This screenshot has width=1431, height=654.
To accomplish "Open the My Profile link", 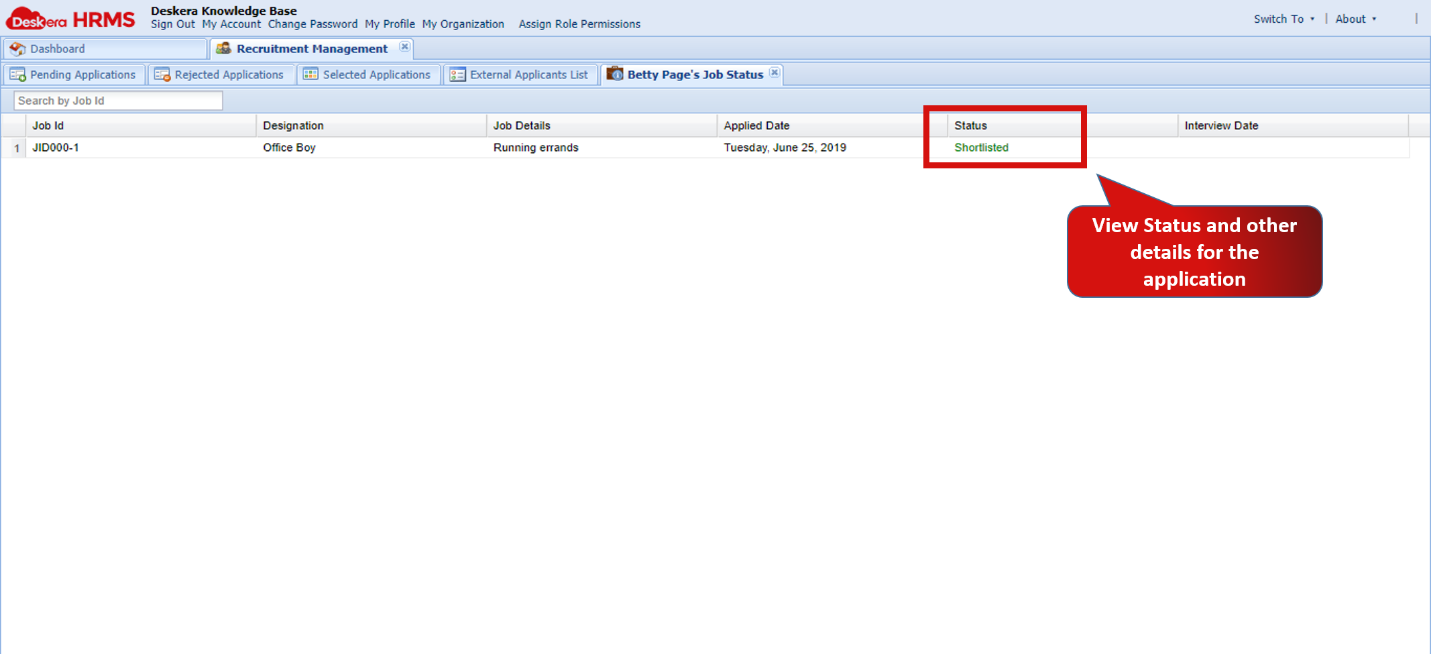I will (390, 24).
